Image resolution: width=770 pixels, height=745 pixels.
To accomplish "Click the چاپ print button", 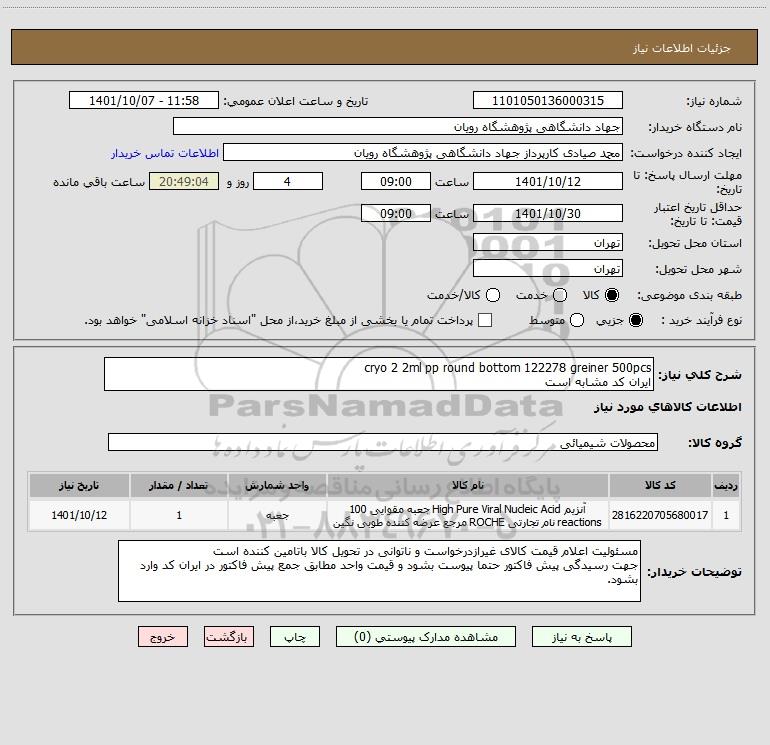I will 295,637.
